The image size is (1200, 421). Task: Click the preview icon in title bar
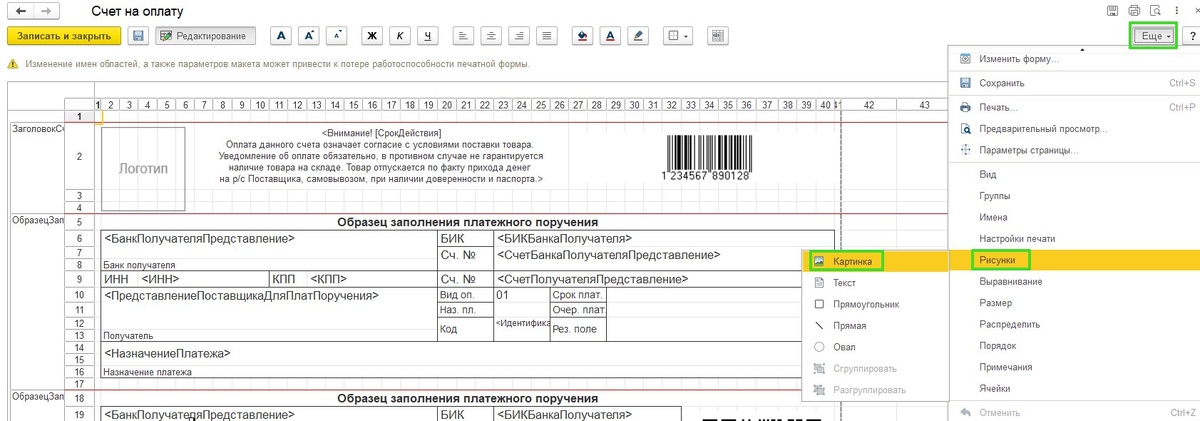pyautogui.click(x=1154, y=10)
